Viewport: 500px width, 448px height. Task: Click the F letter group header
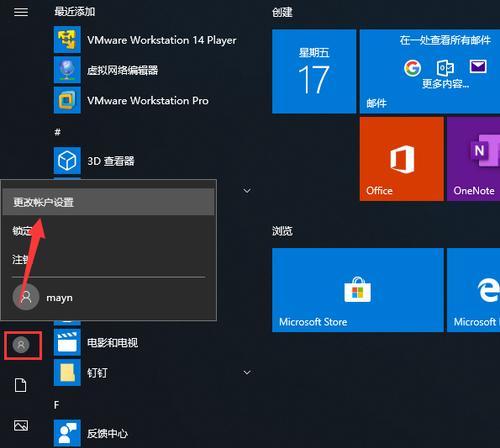(x=56, y=405)
